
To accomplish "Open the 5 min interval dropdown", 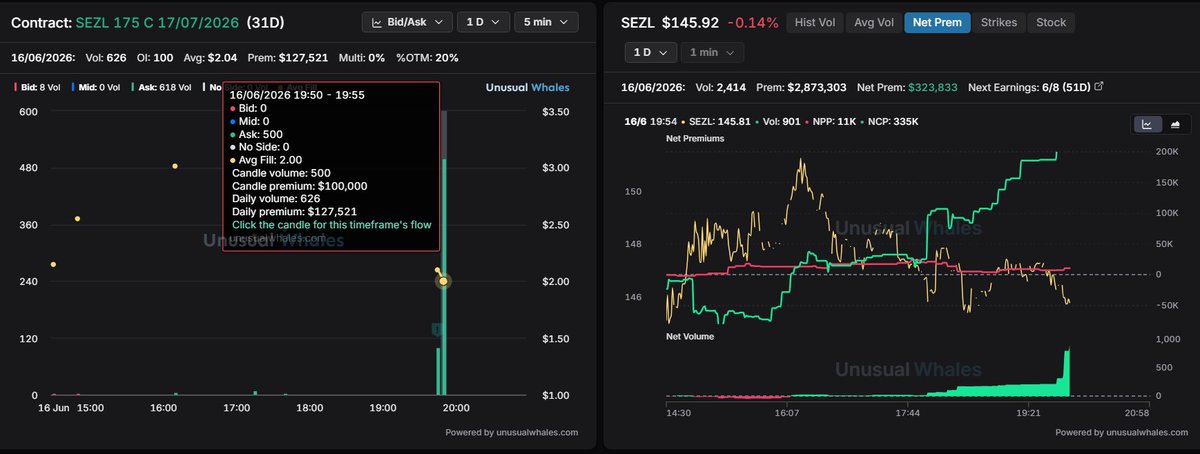I will (x=546, y=22).
